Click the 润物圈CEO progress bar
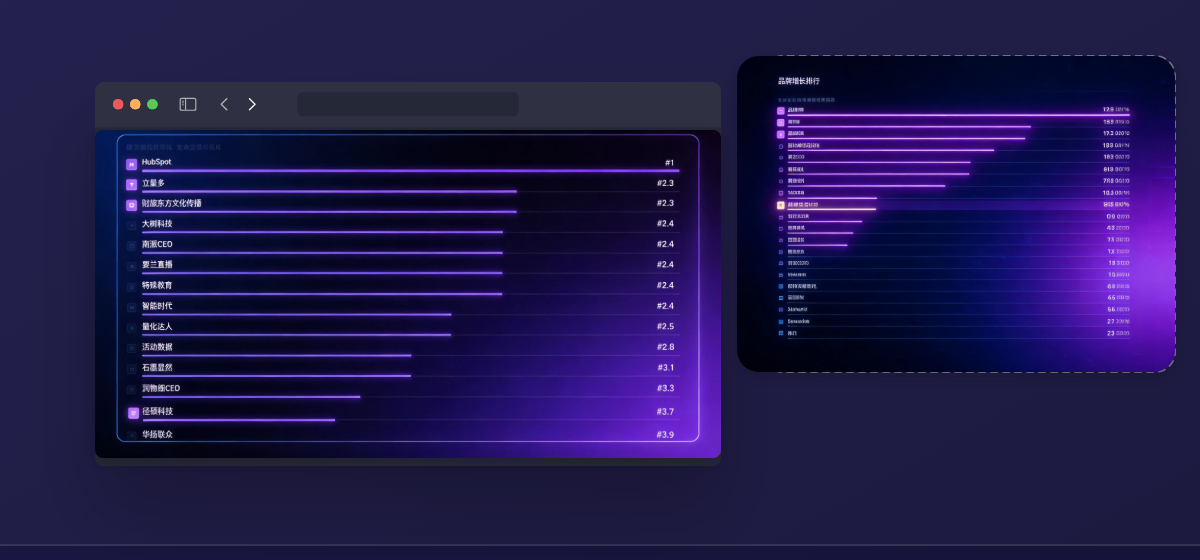Viewport: 1200px width, 560px height. [x=251, y=397]
